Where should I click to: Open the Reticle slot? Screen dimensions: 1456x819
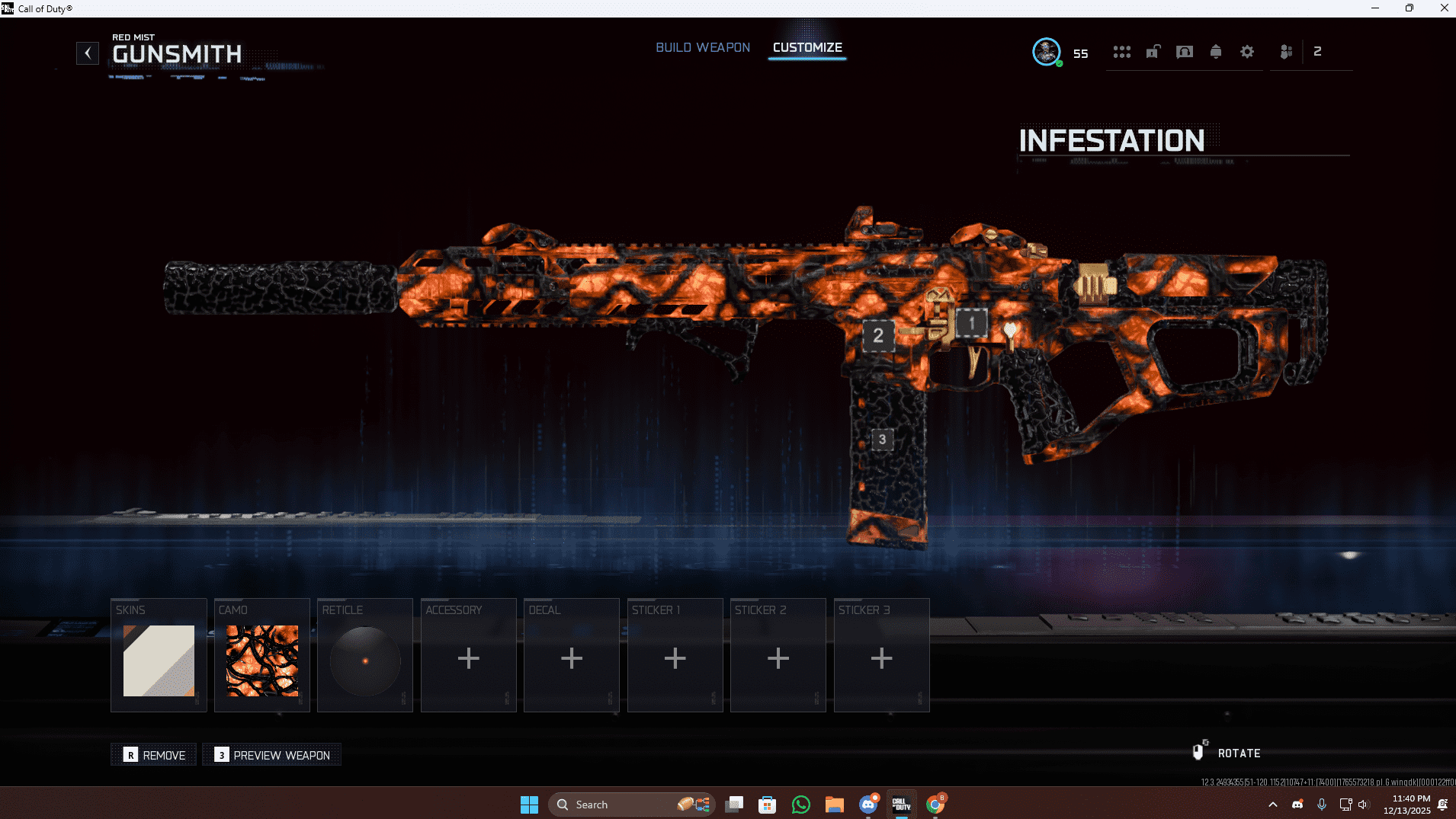[365, 660]
